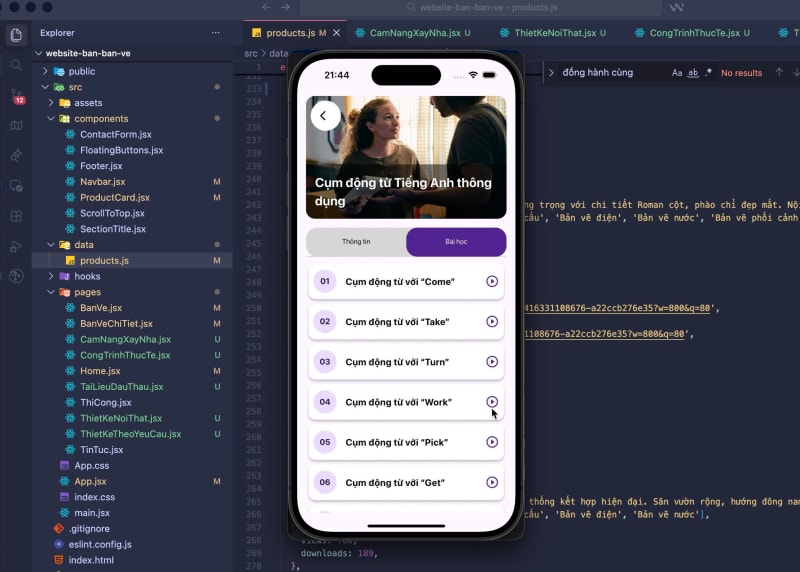Play lesson 02 Cụm động từ với Take

(492, 321)
